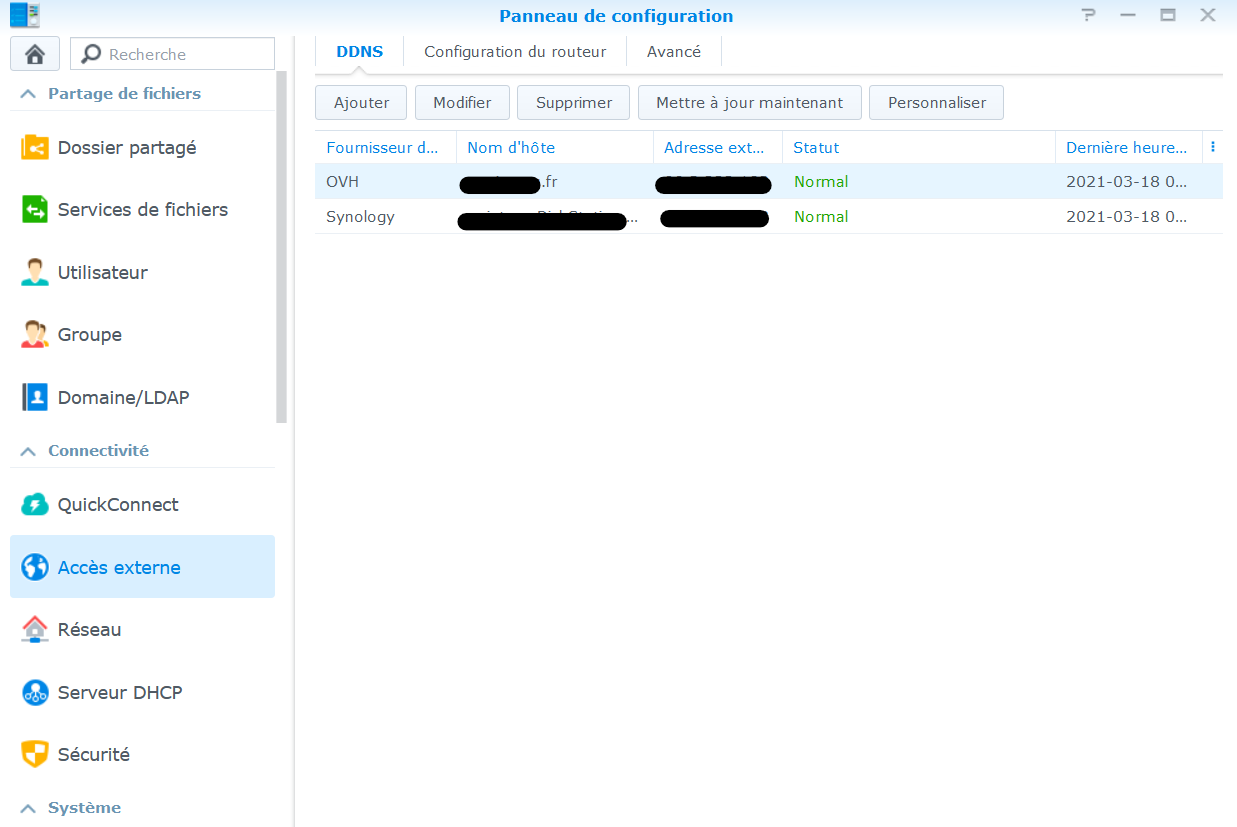Go to the home button
1237x827 pixels.
pos(35,54)
